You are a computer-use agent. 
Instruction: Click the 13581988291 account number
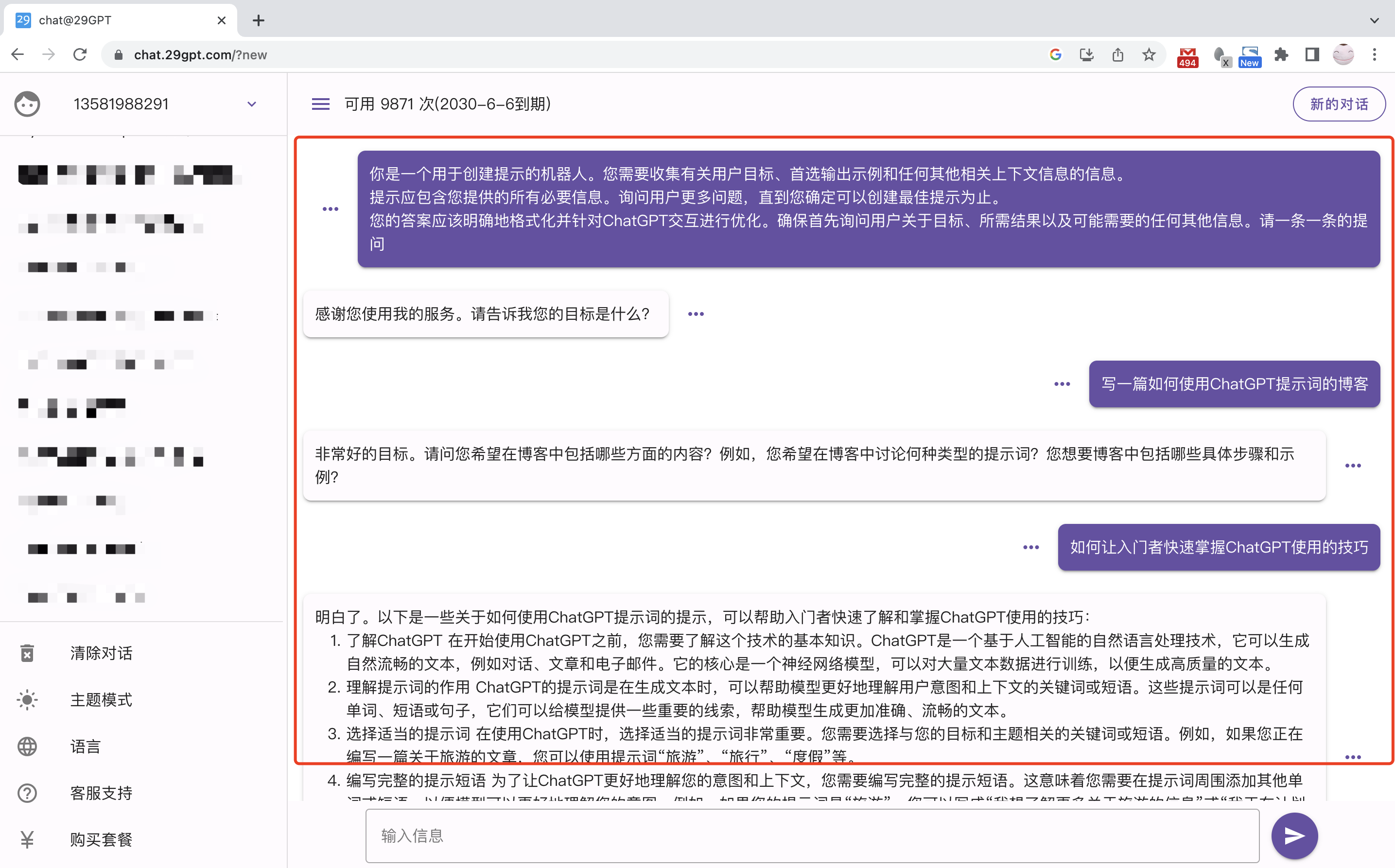tap(121, 104)
